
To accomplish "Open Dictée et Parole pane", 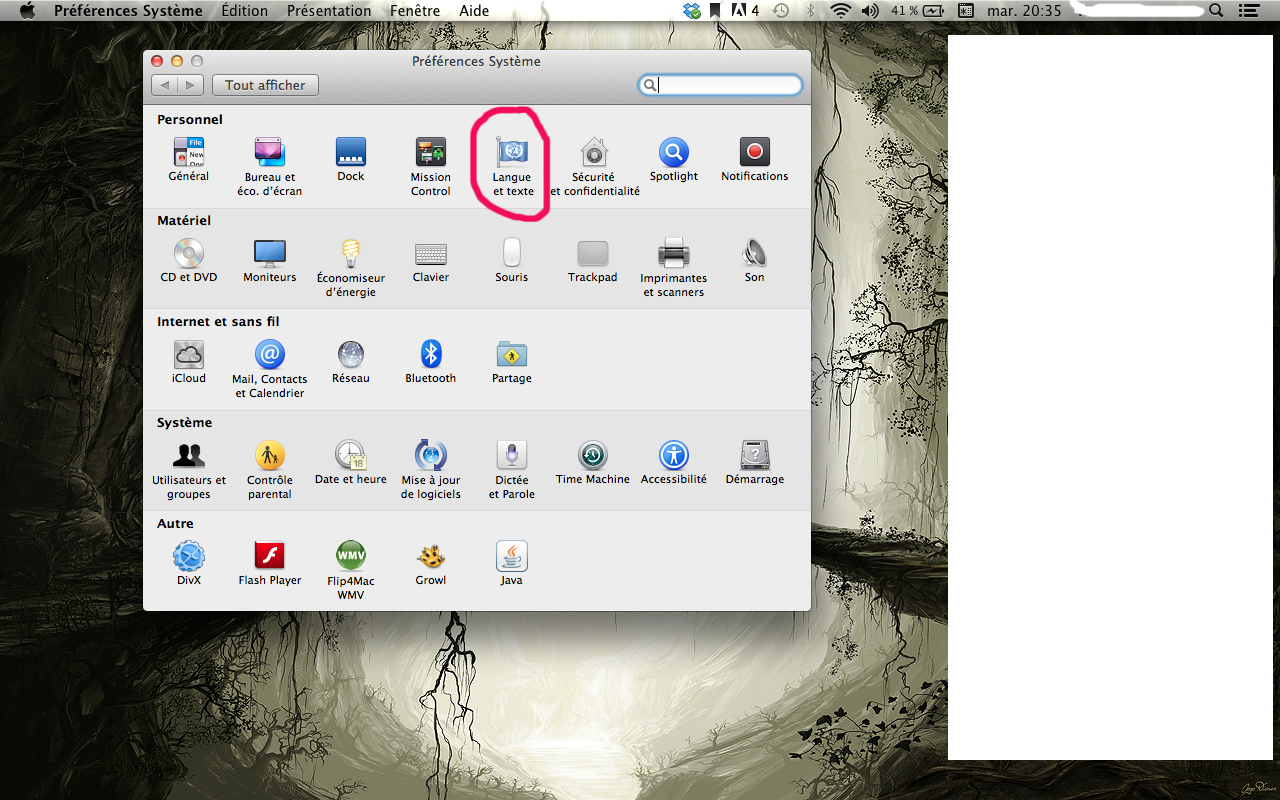I will tap(512, 470).
